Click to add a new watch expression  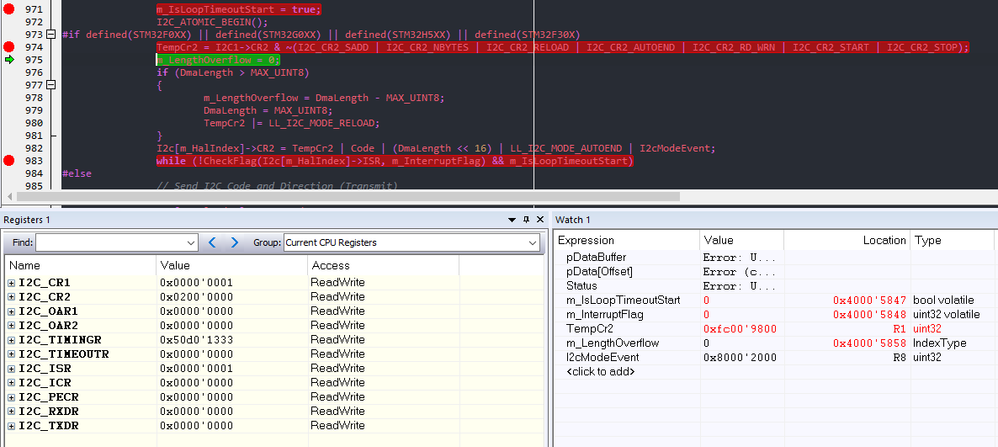click(x=600, y=372)
